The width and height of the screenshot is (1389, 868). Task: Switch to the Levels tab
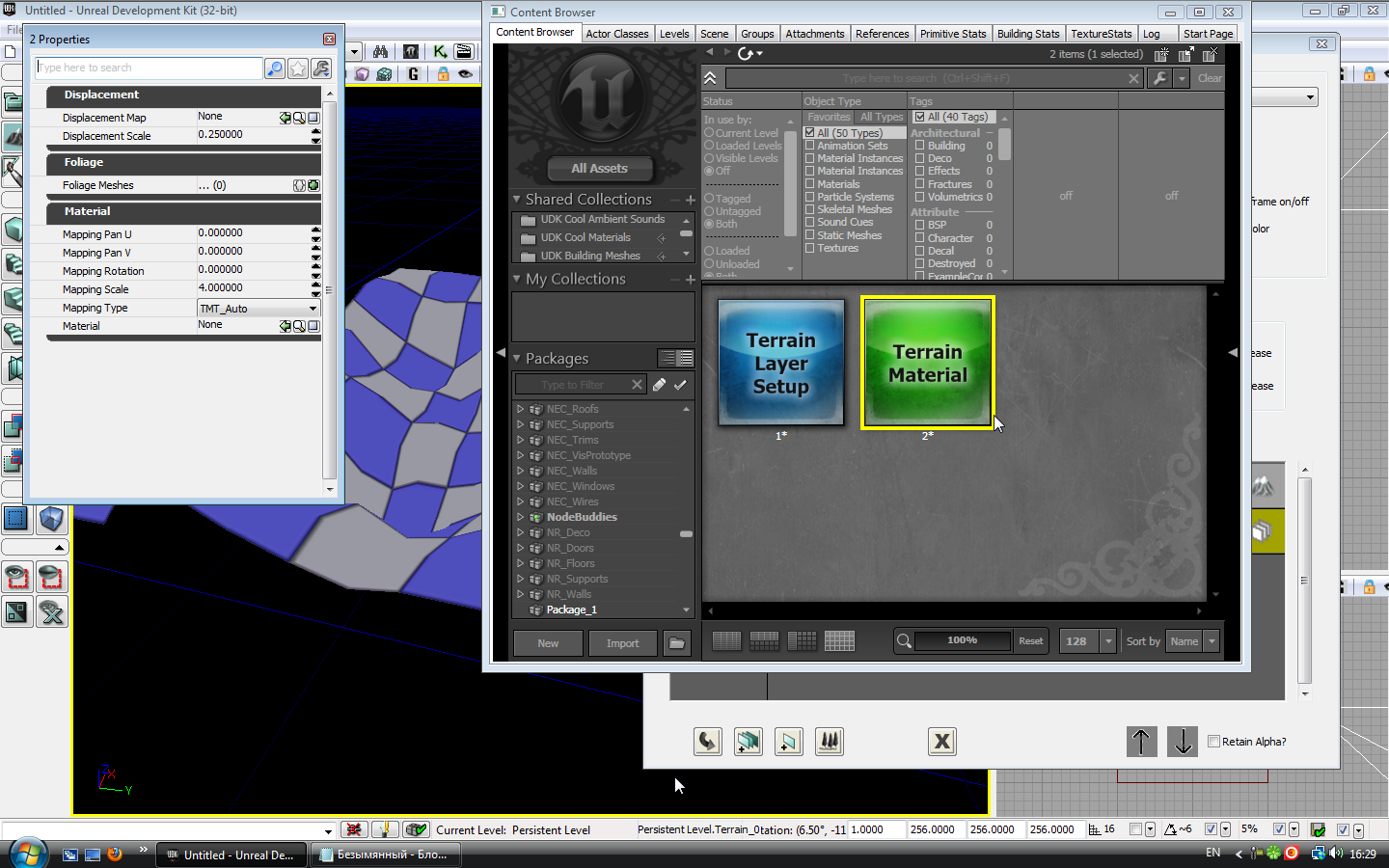pos(674,34)
